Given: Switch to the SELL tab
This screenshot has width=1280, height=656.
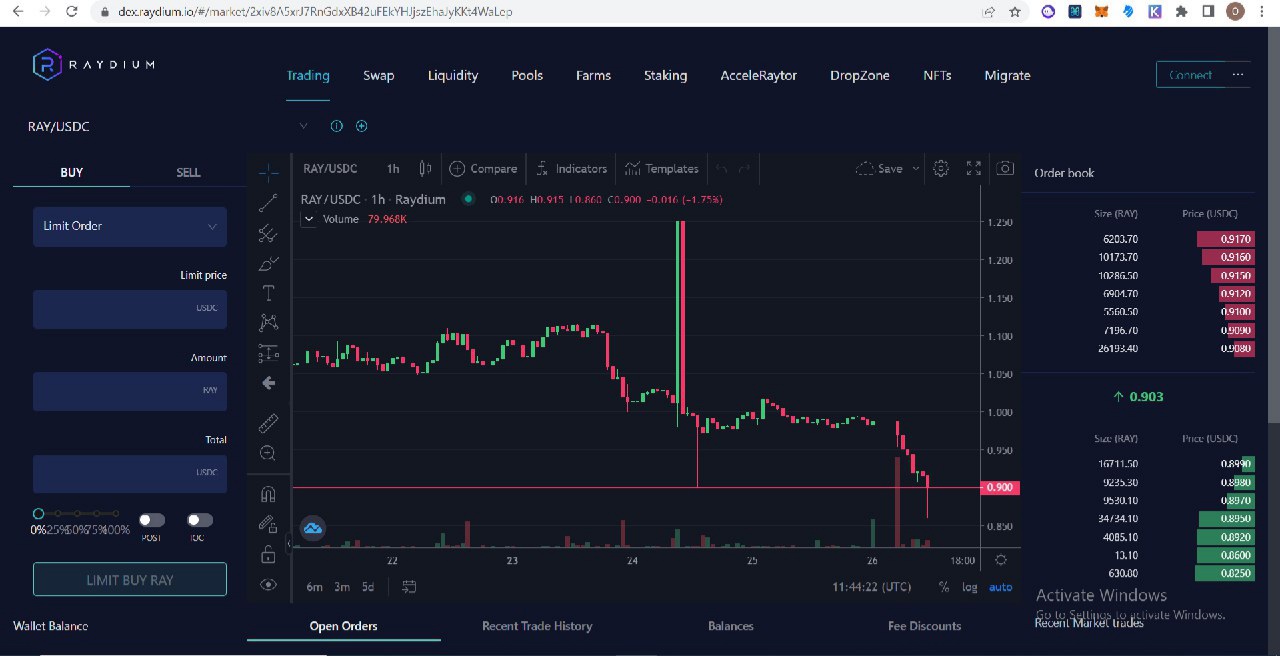Looking at the screenshot, I should point(188,172).
